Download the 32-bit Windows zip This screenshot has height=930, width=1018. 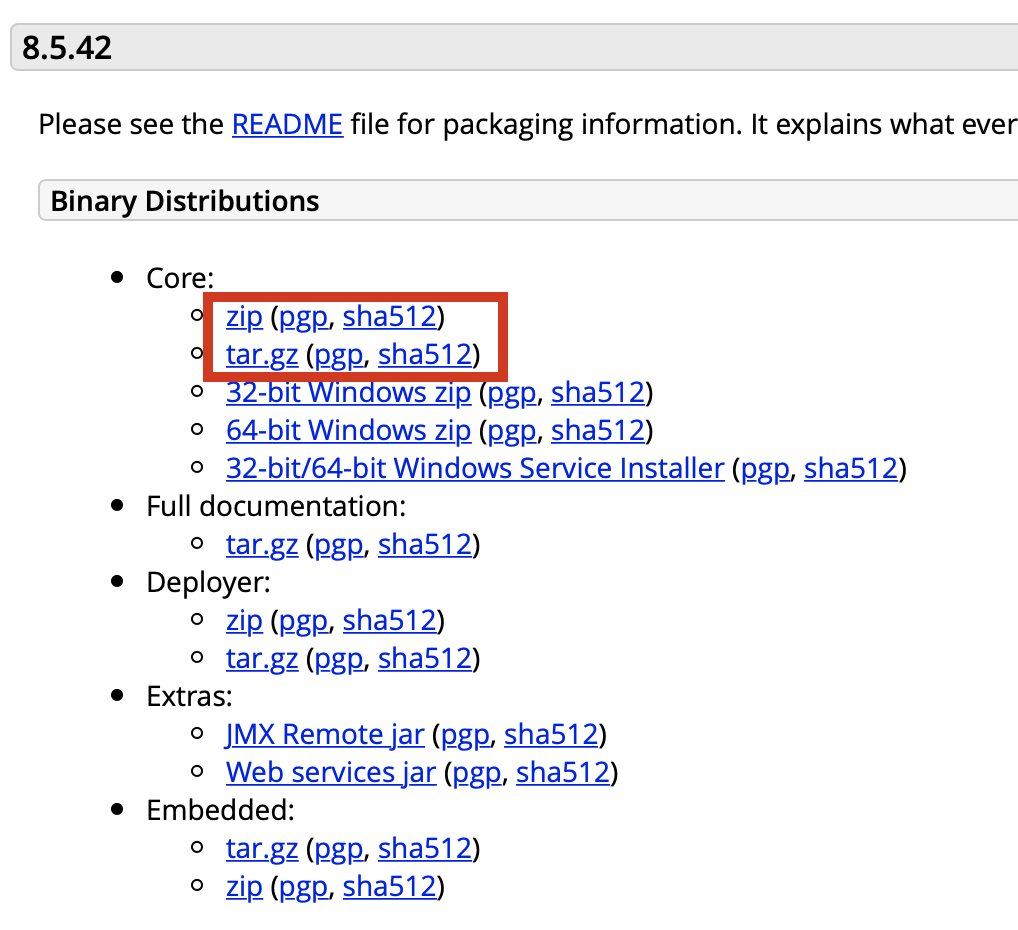349,393
